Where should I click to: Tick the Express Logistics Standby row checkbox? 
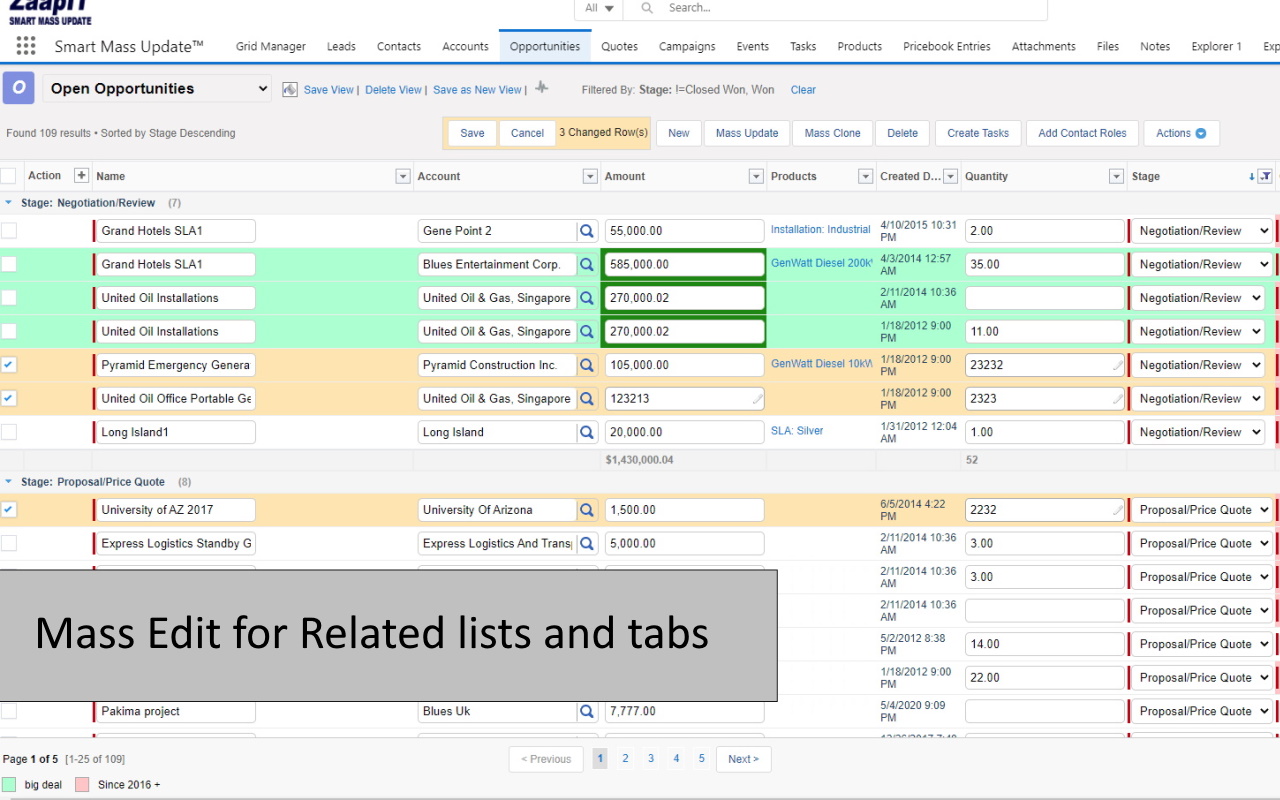(9, 544)
